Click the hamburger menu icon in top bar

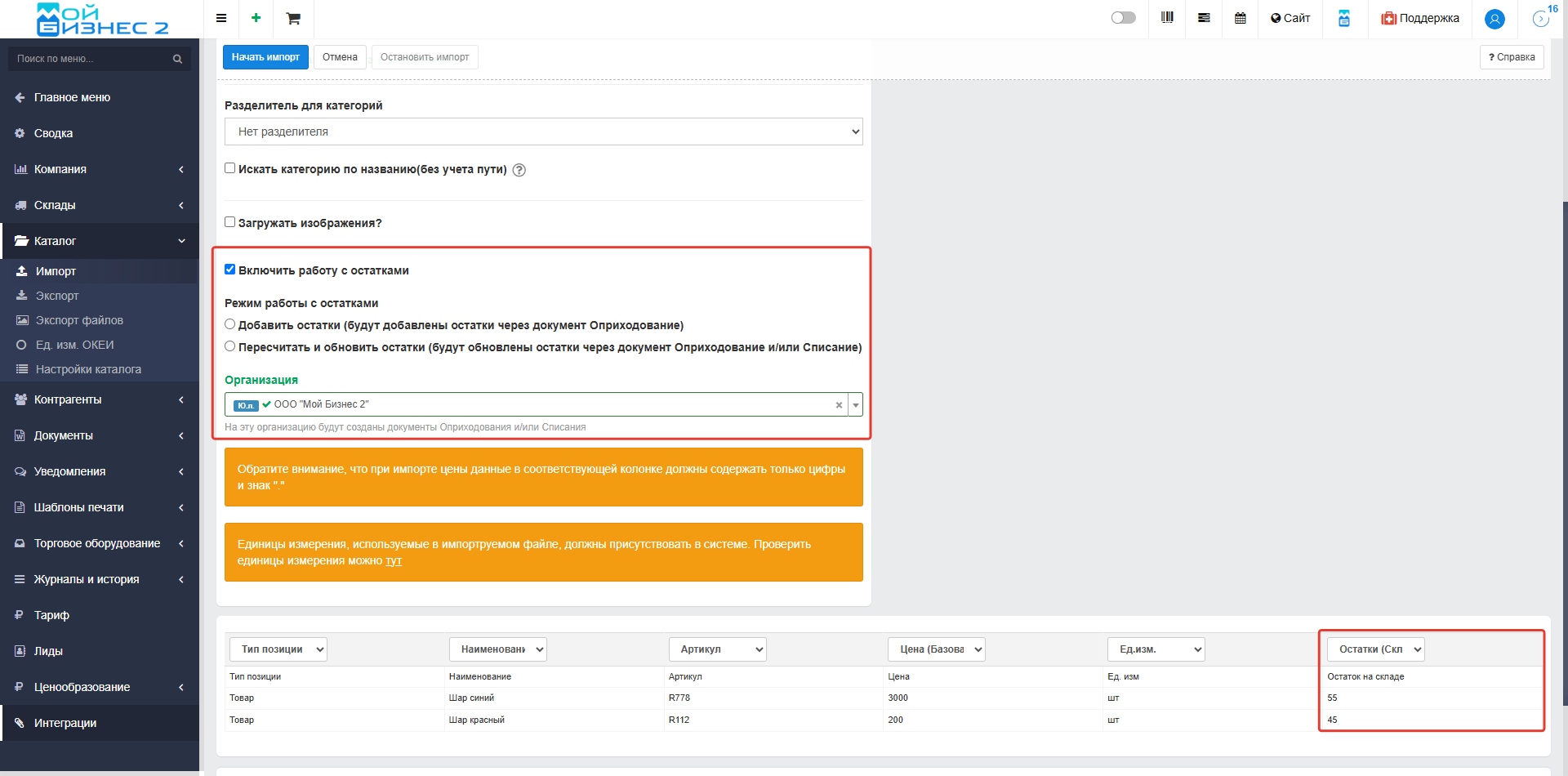221,18
